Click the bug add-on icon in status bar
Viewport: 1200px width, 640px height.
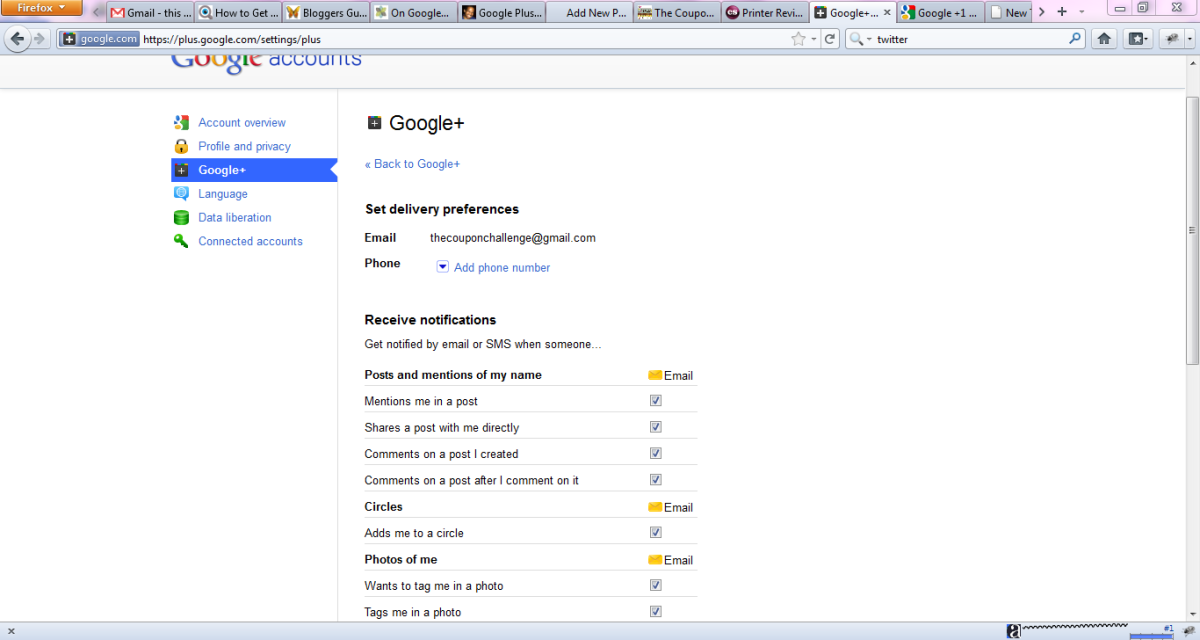(x=1188, y=631)
